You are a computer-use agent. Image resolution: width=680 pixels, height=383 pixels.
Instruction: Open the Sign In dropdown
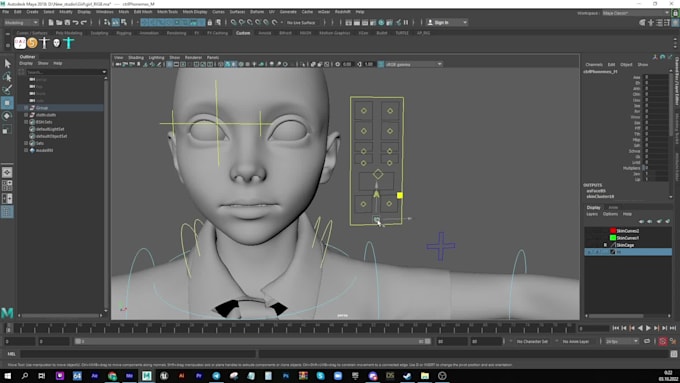tap(447, 22)
